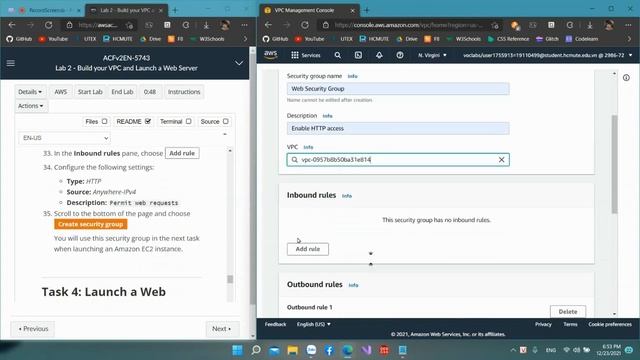The height and width of the screenshot is (360, 640).
Task: Delete Outbound rule 1
Action: [568, 311]
